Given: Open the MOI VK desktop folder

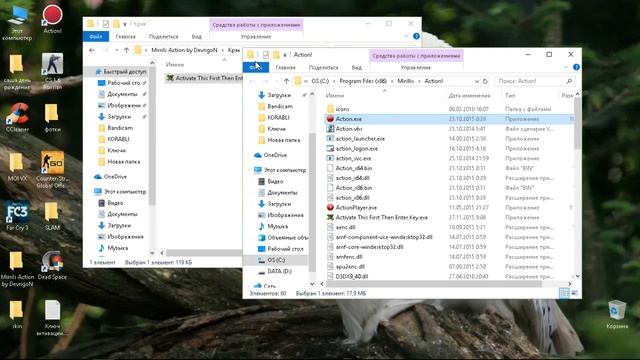Looking at the screenshot, I should pos(17,167).
